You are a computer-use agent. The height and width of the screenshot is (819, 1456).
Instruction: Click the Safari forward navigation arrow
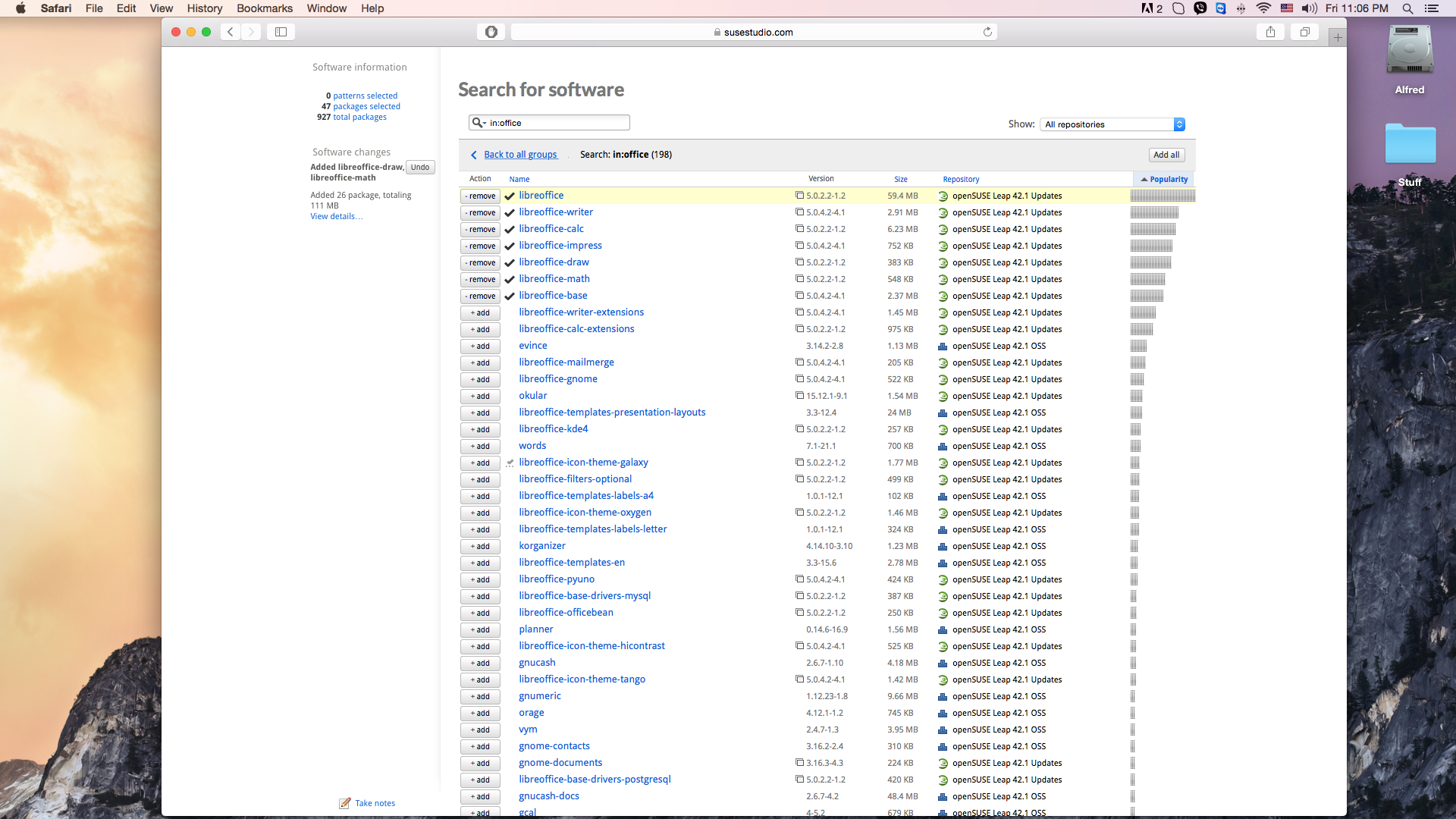[251, 32]
